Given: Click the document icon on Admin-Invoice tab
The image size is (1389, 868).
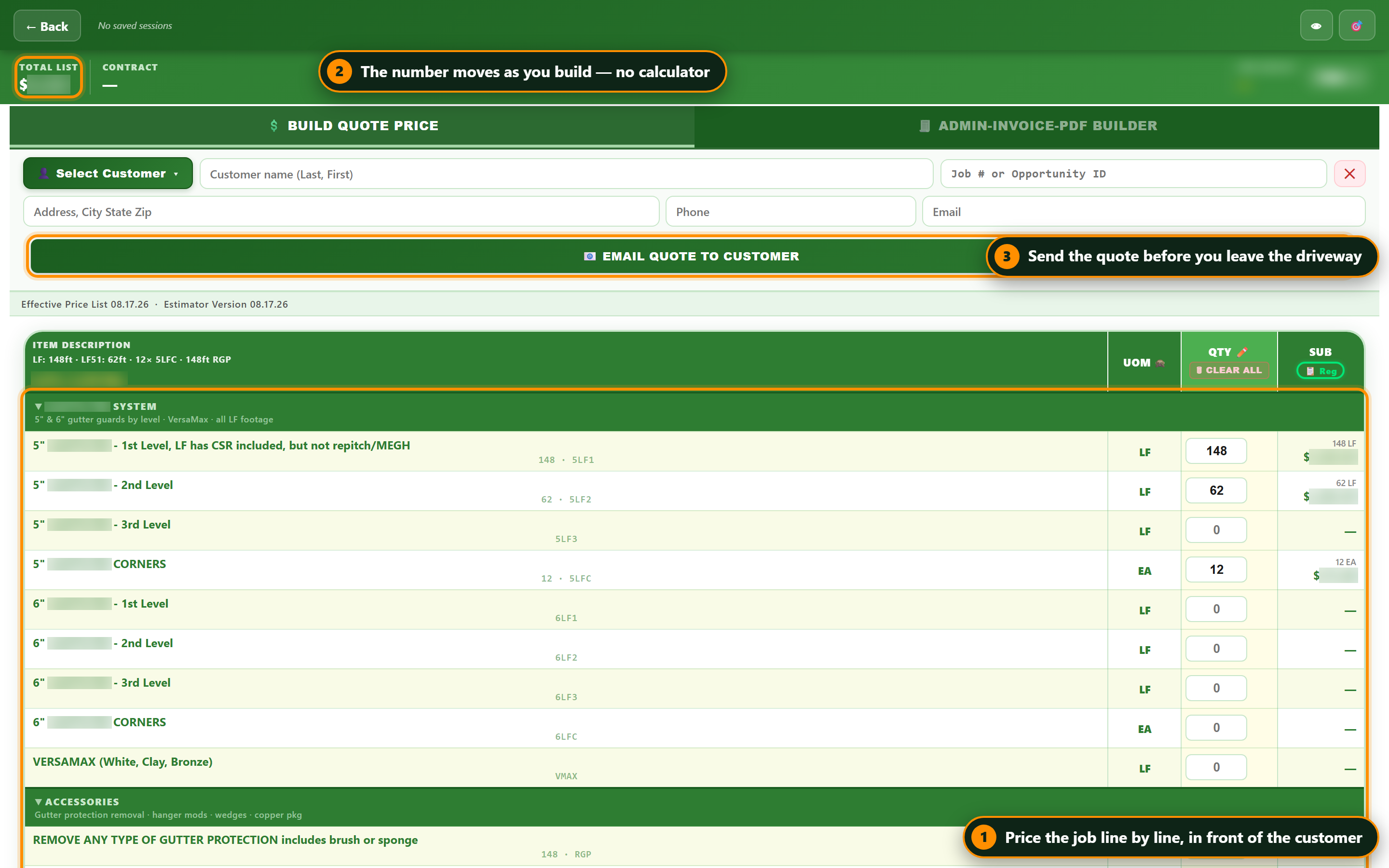Looking at the screenshot, I should [924, 126].
